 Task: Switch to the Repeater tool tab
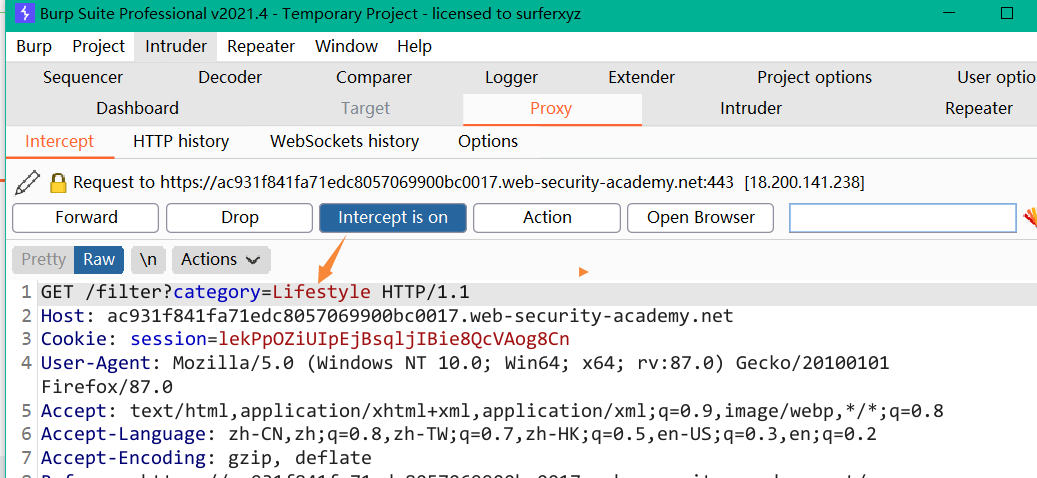[x=979, y=108]
